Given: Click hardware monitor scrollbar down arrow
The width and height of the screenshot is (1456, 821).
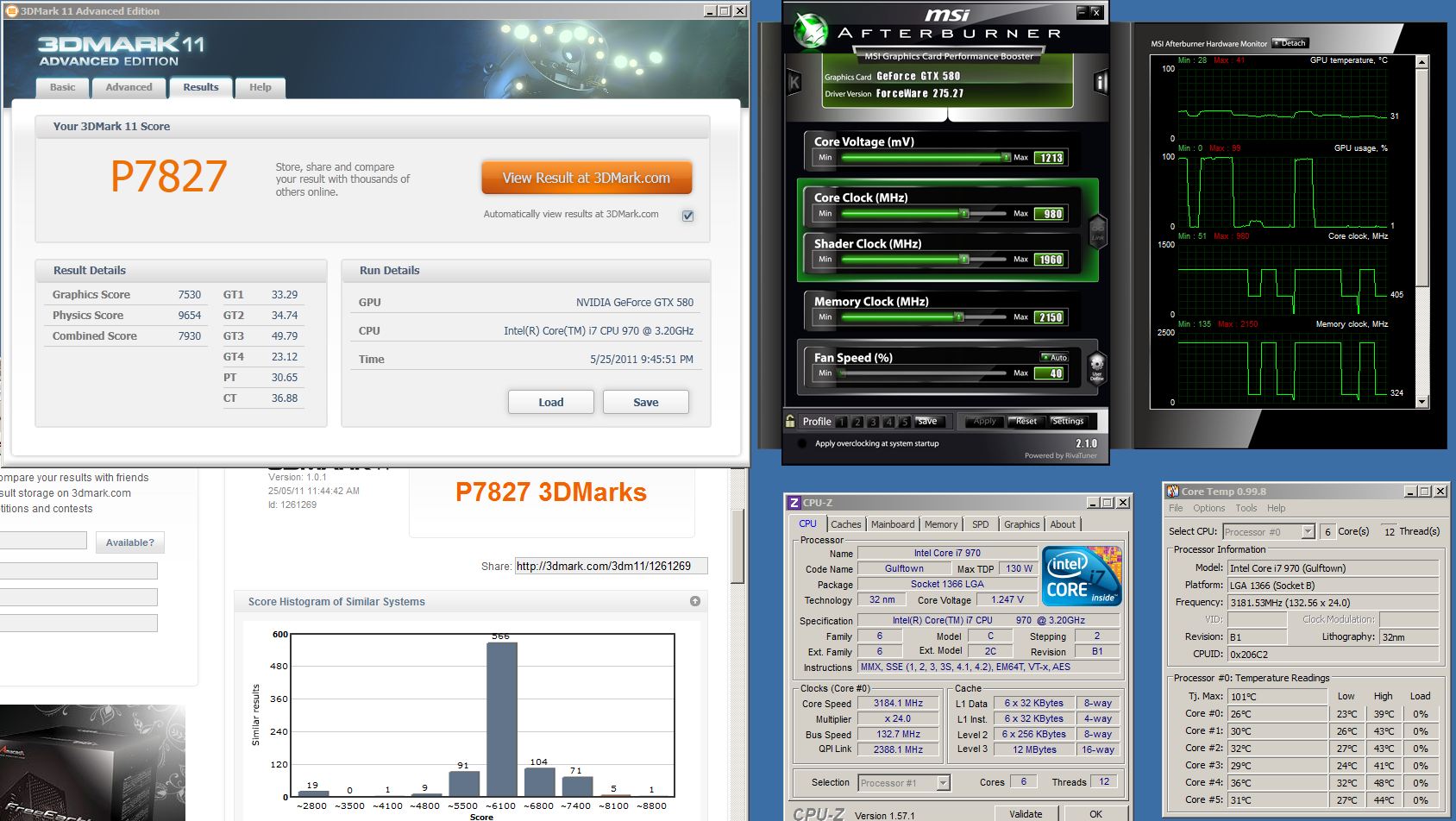Looking at the screenshot, I should [1422, 402].
